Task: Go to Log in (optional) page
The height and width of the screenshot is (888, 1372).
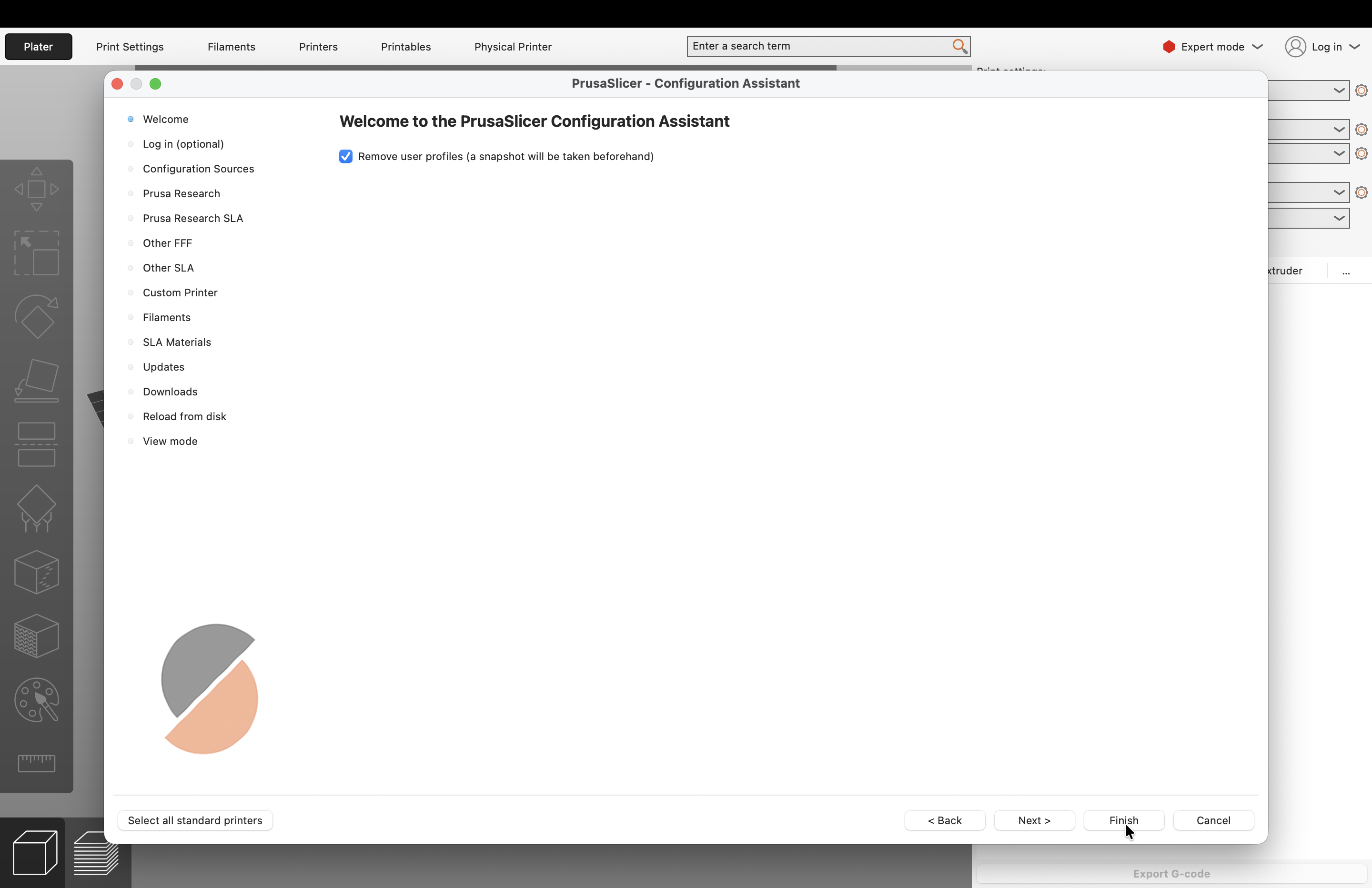Action: (183, 144)
